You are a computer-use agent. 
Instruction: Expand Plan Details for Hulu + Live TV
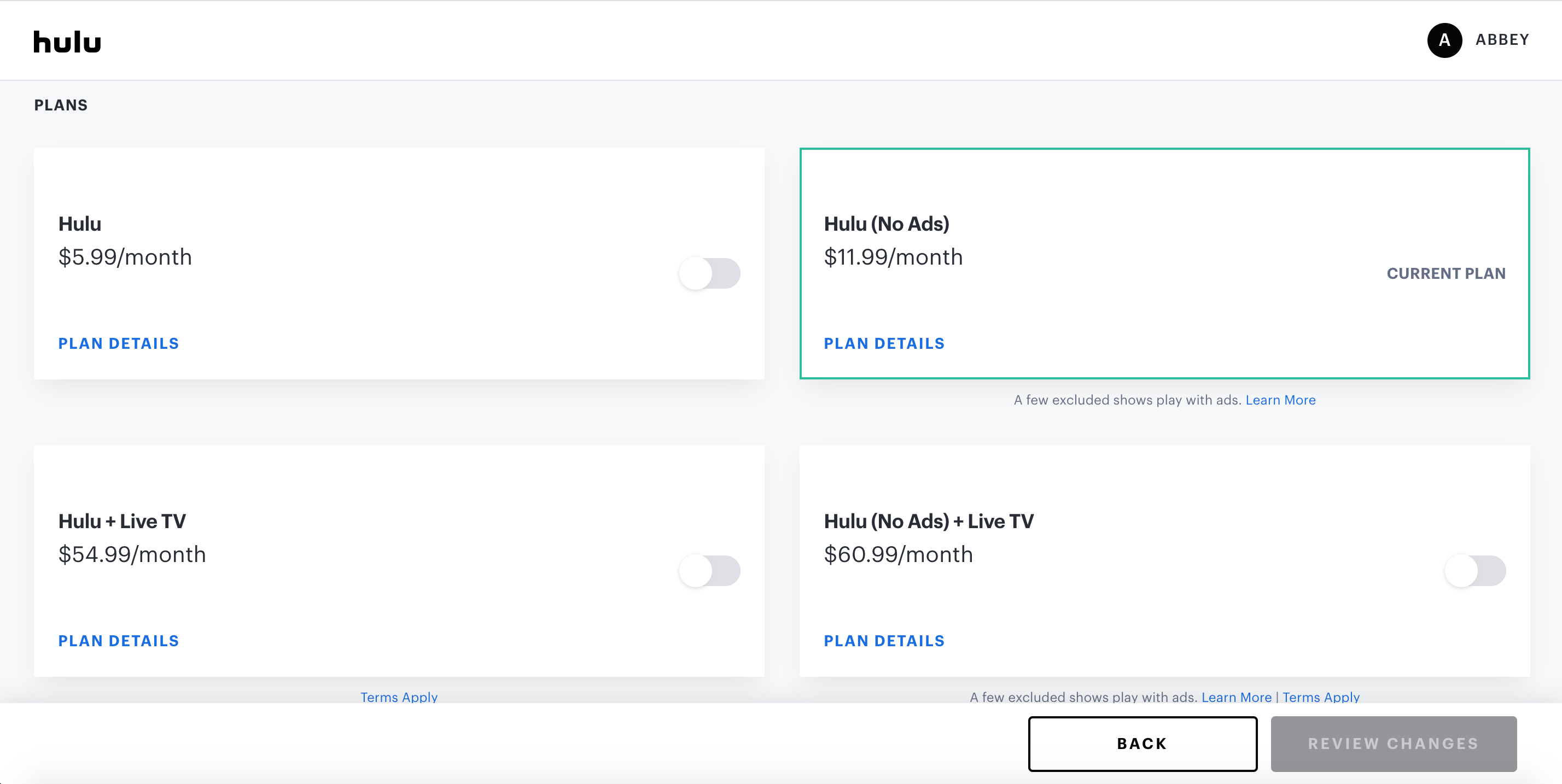tap(119, 641)
